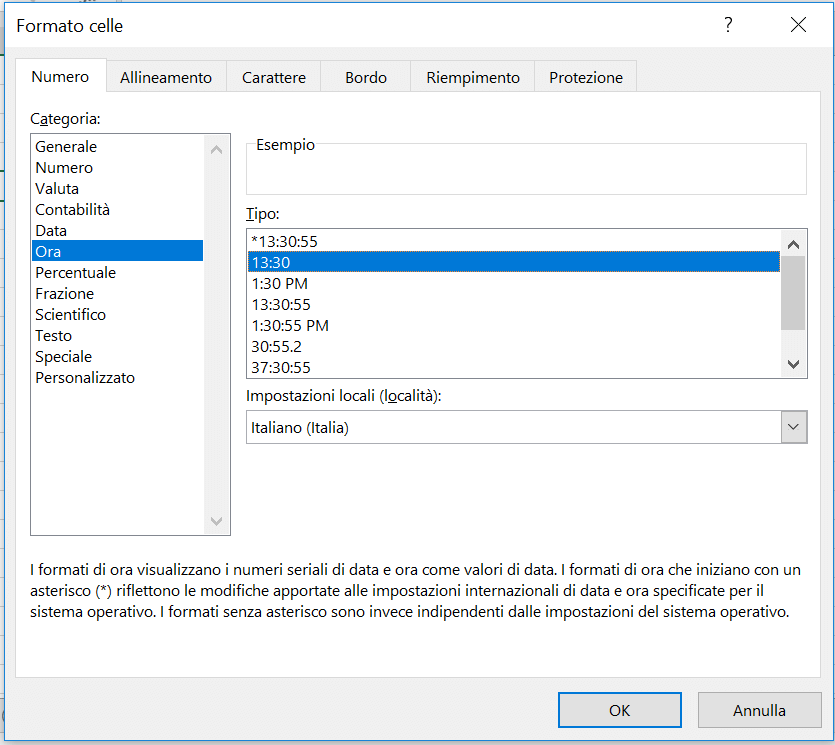Click the Tipo list scrollbar thumb
This screenshot has height=745, width=835.
[793, 293]
